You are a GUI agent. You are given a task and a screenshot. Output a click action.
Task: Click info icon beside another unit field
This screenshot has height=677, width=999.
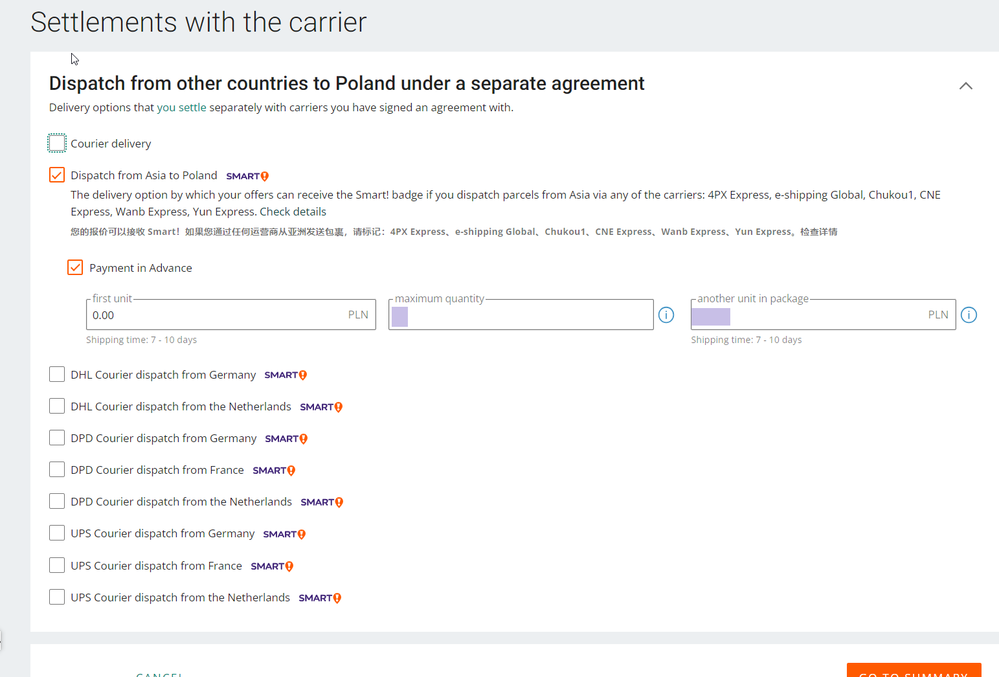(x=968, y=315)
